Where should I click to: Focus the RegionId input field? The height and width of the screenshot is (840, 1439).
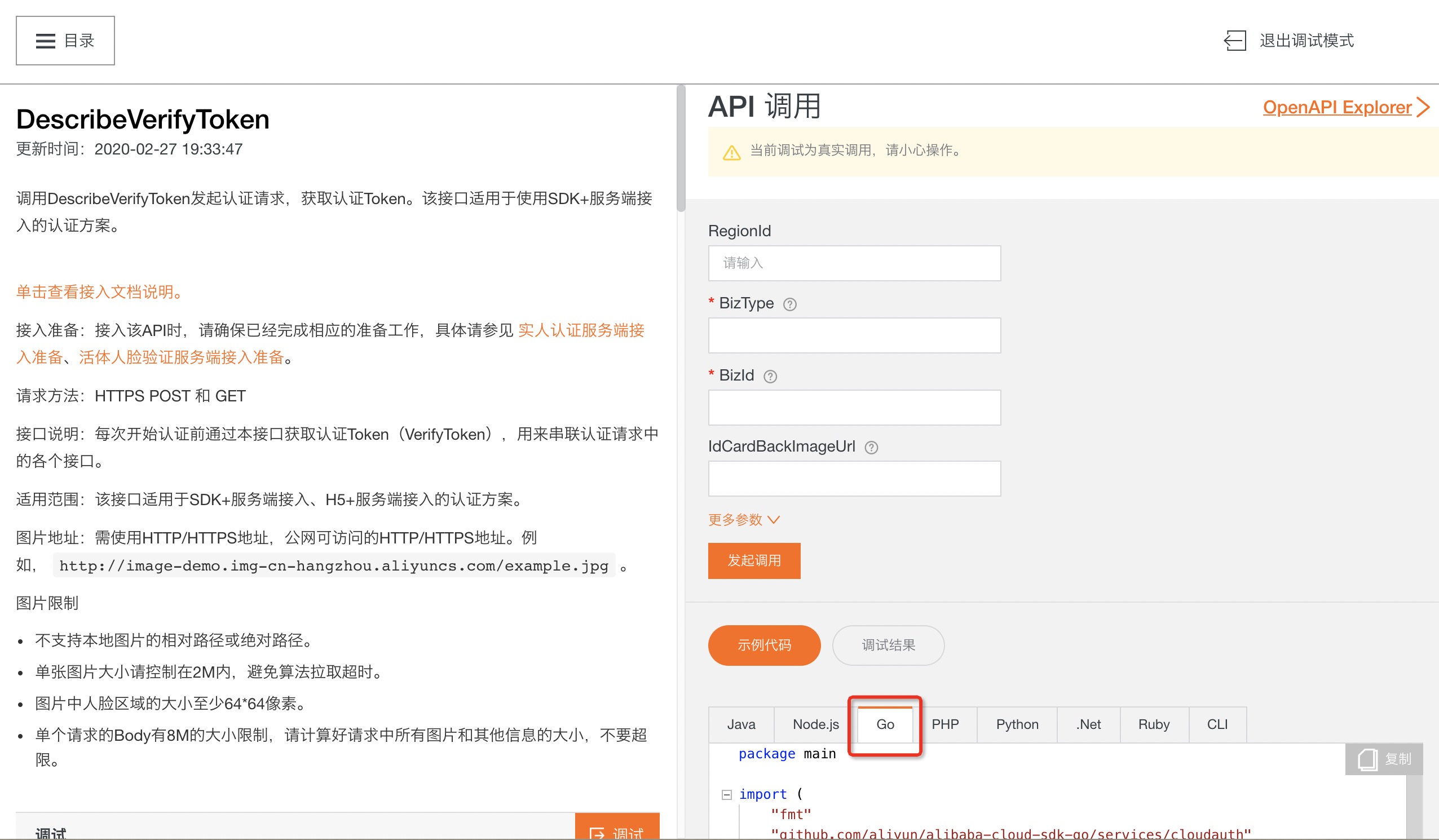coord(854,263)
